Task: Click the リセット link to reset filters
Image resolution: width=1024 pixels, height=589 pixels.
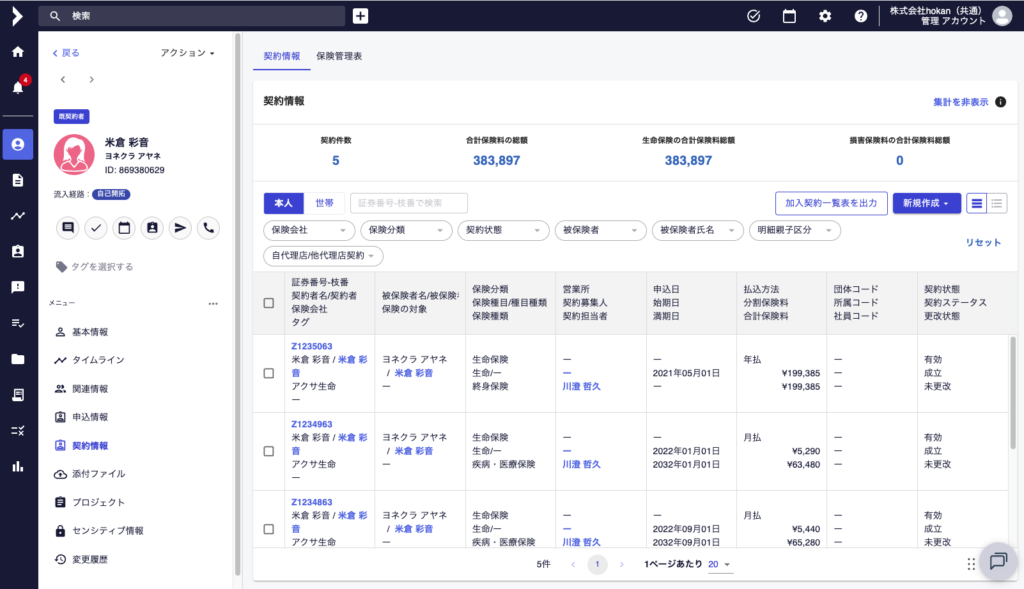Action: click(982, 243)
